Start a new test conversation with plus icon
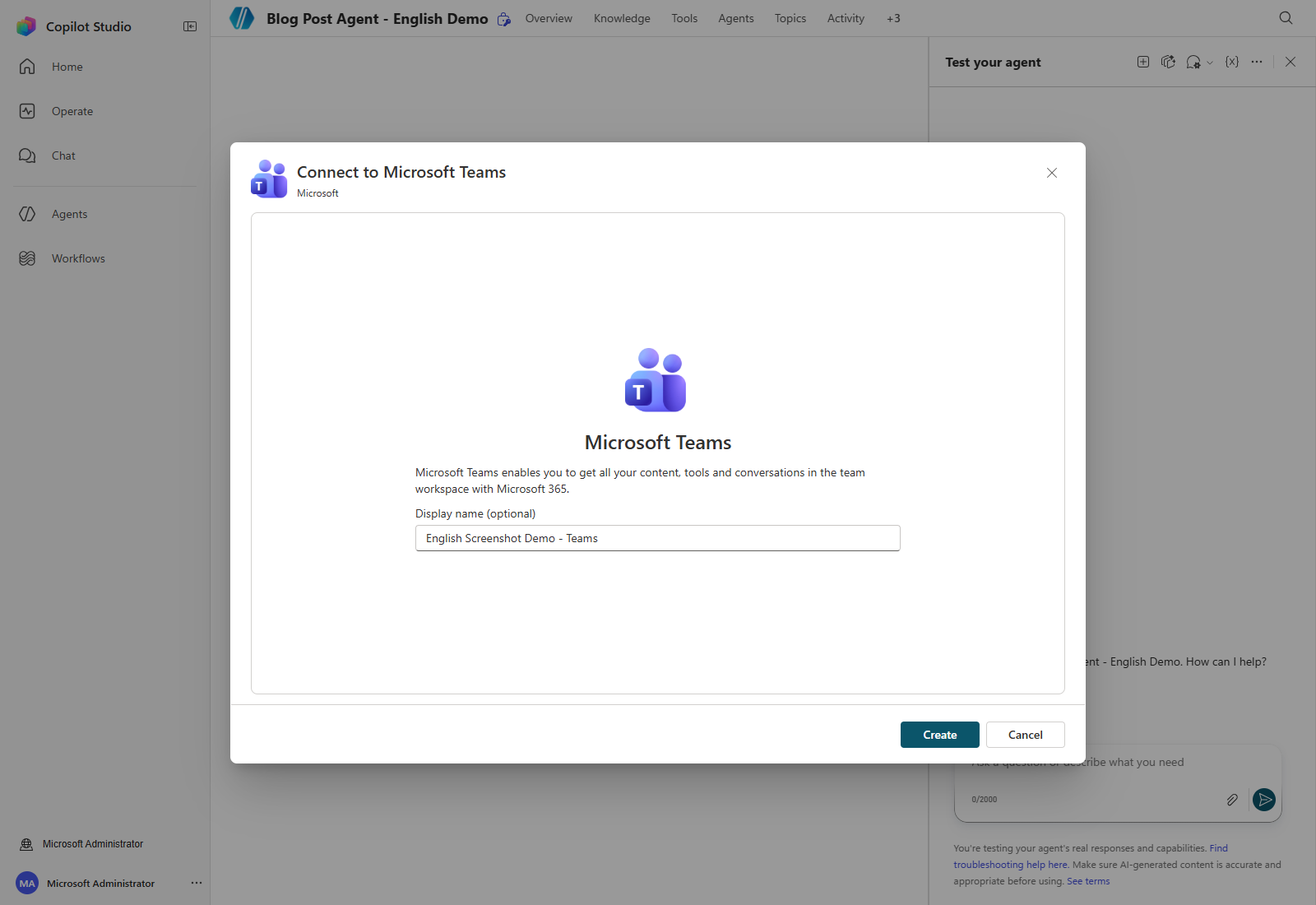The height and width of the screenshot is (905, 1316). tap(1143, 62)
